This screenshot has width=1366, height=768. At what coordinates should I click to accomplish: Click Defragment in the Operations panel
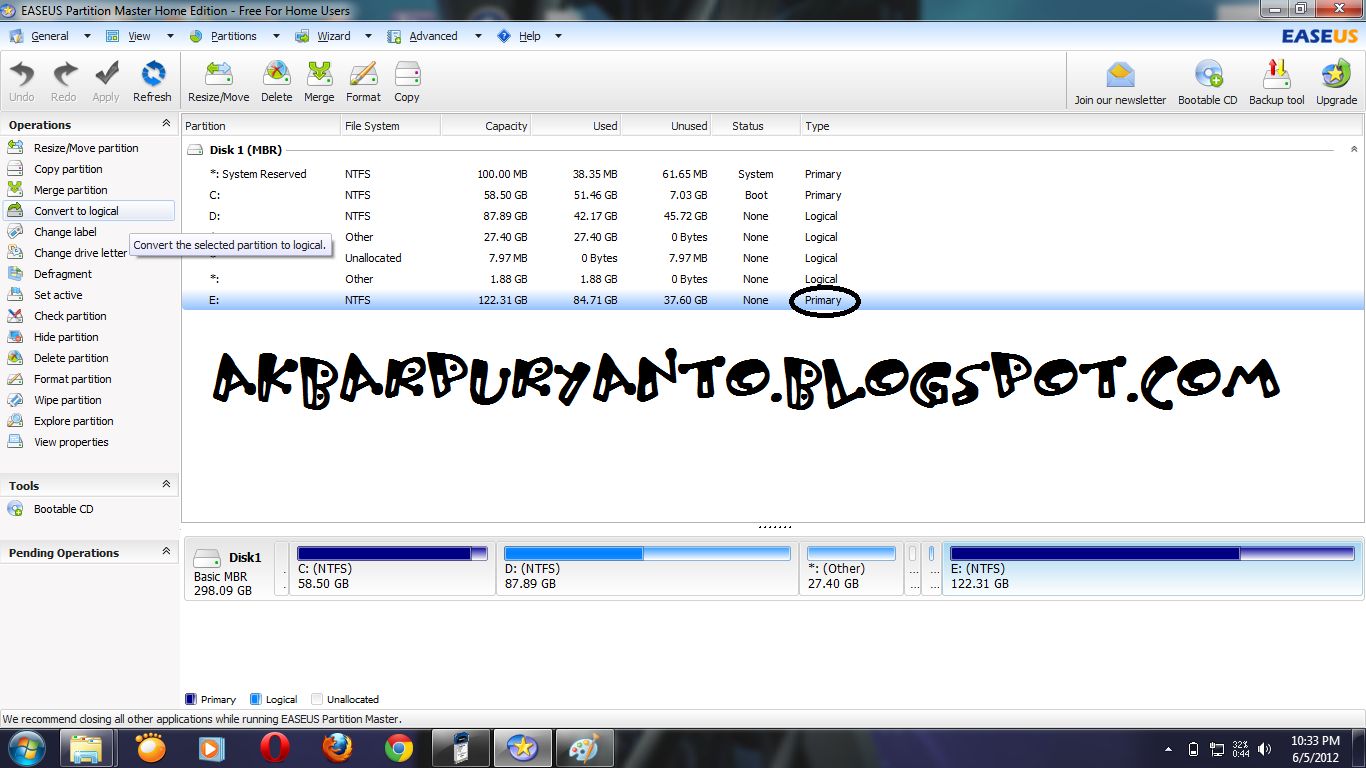[62, 273]
